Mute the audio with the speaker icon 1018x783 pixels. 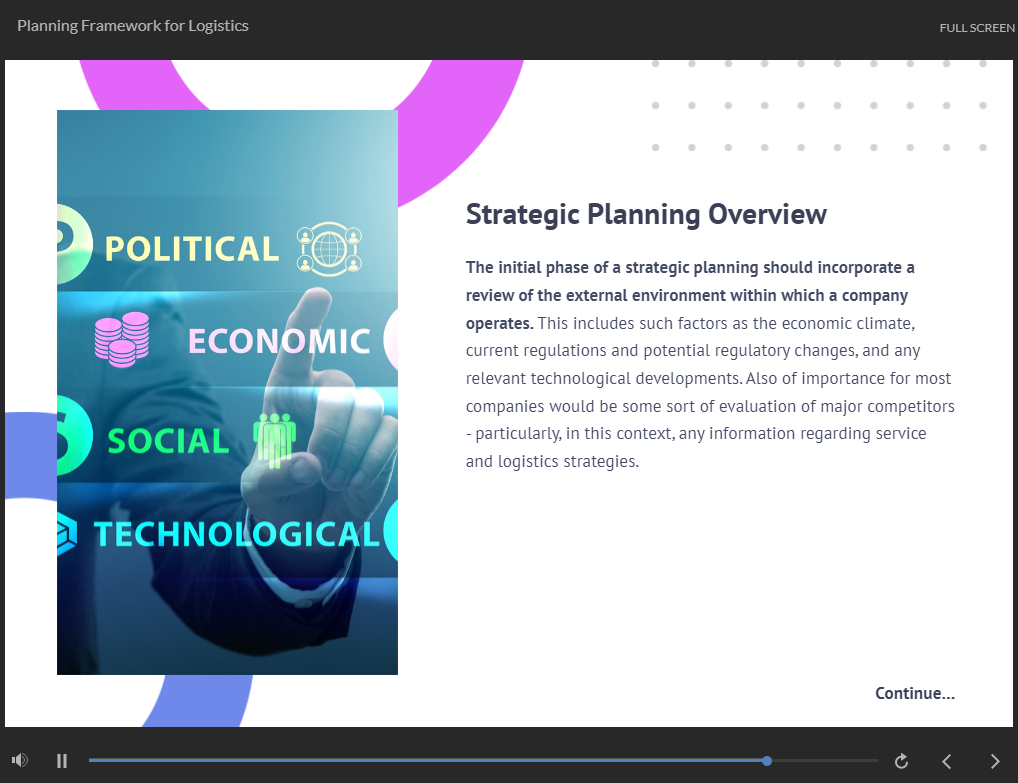coord(20,761)
